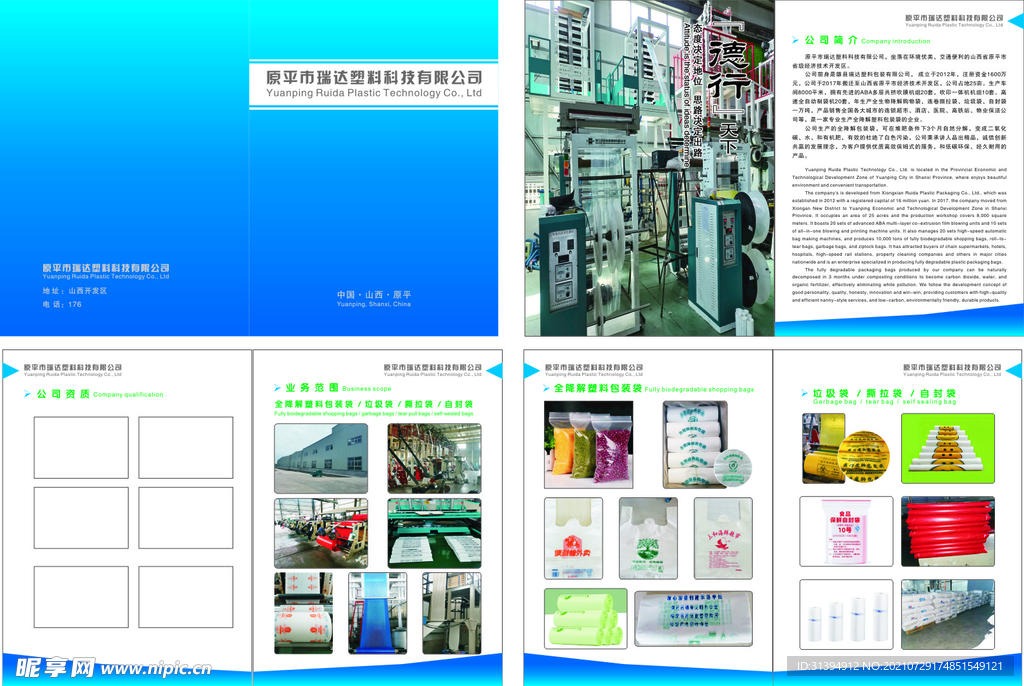
Task: Select the warehouse stacked sacks photo
Action: click(948, 614)
